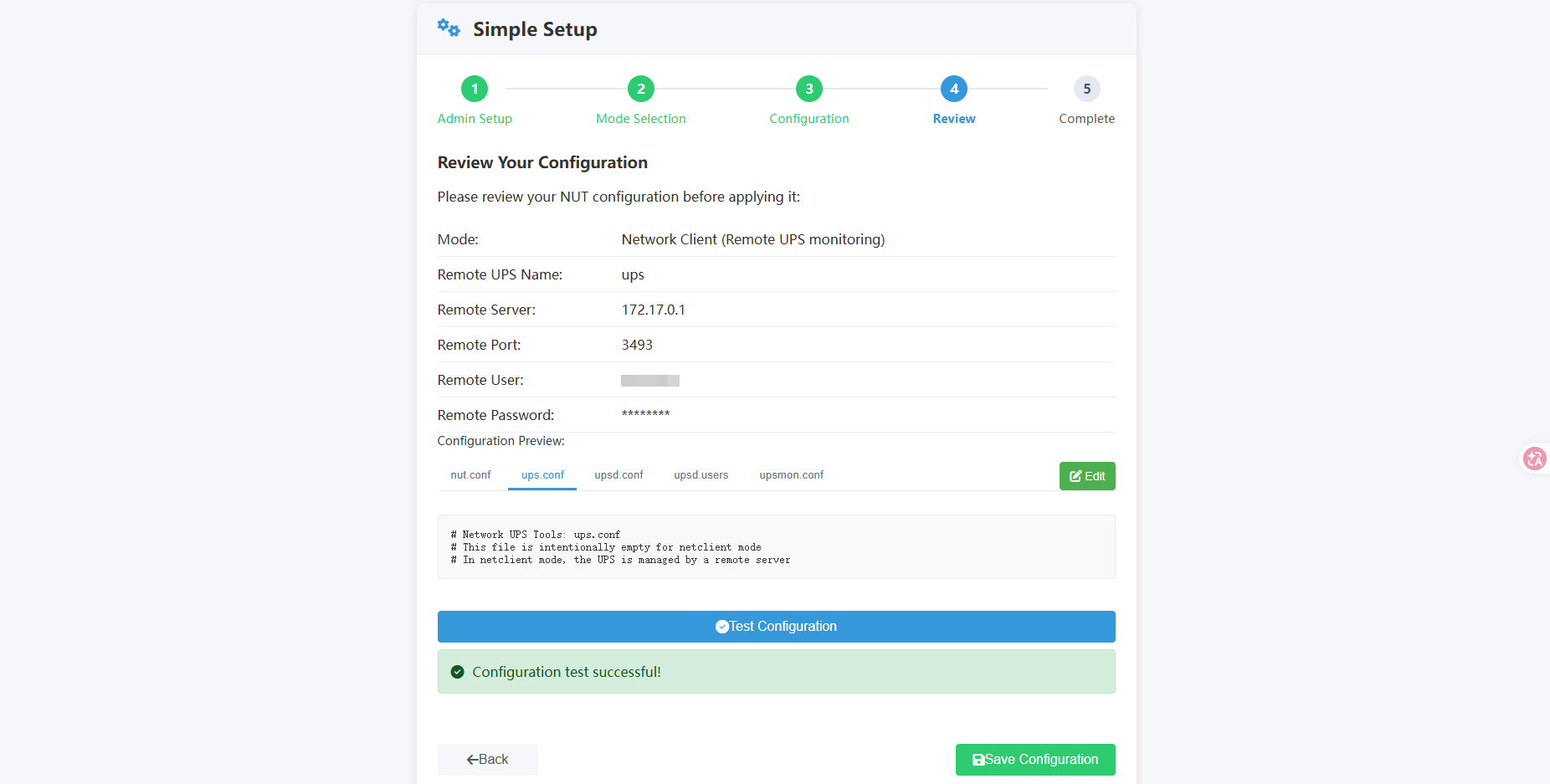
Task: Show the upsd.users tab
Action: pyautogui.click(x=701, y=475)
